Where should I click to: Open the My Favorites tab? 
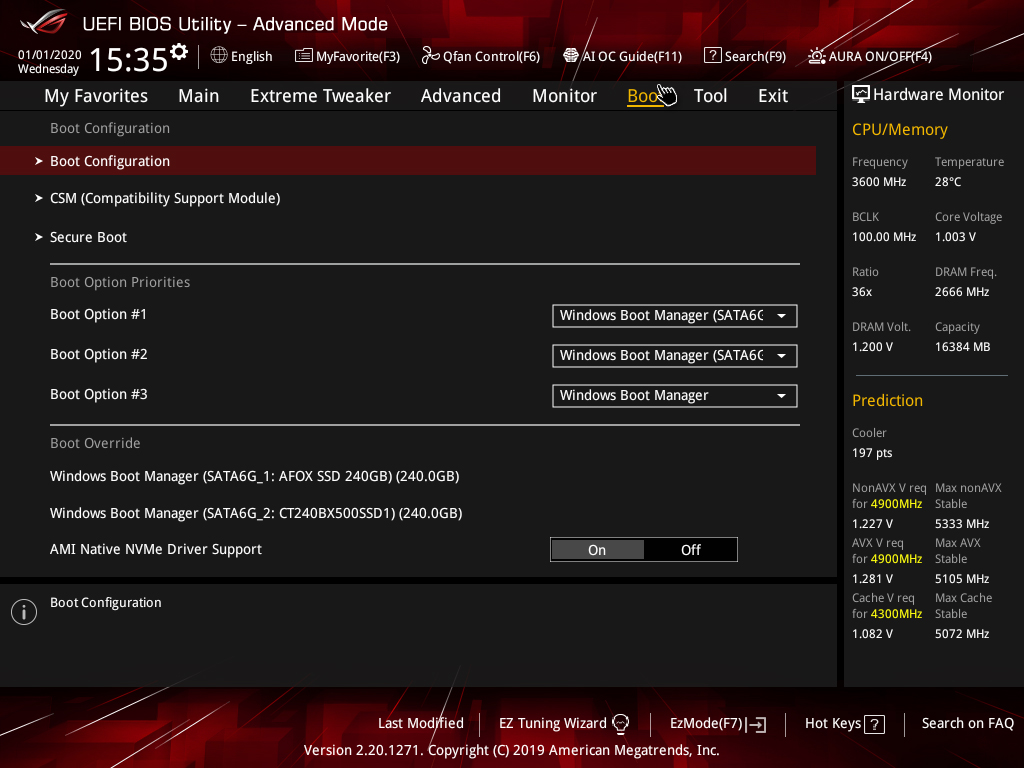click(x=96, y=96)
